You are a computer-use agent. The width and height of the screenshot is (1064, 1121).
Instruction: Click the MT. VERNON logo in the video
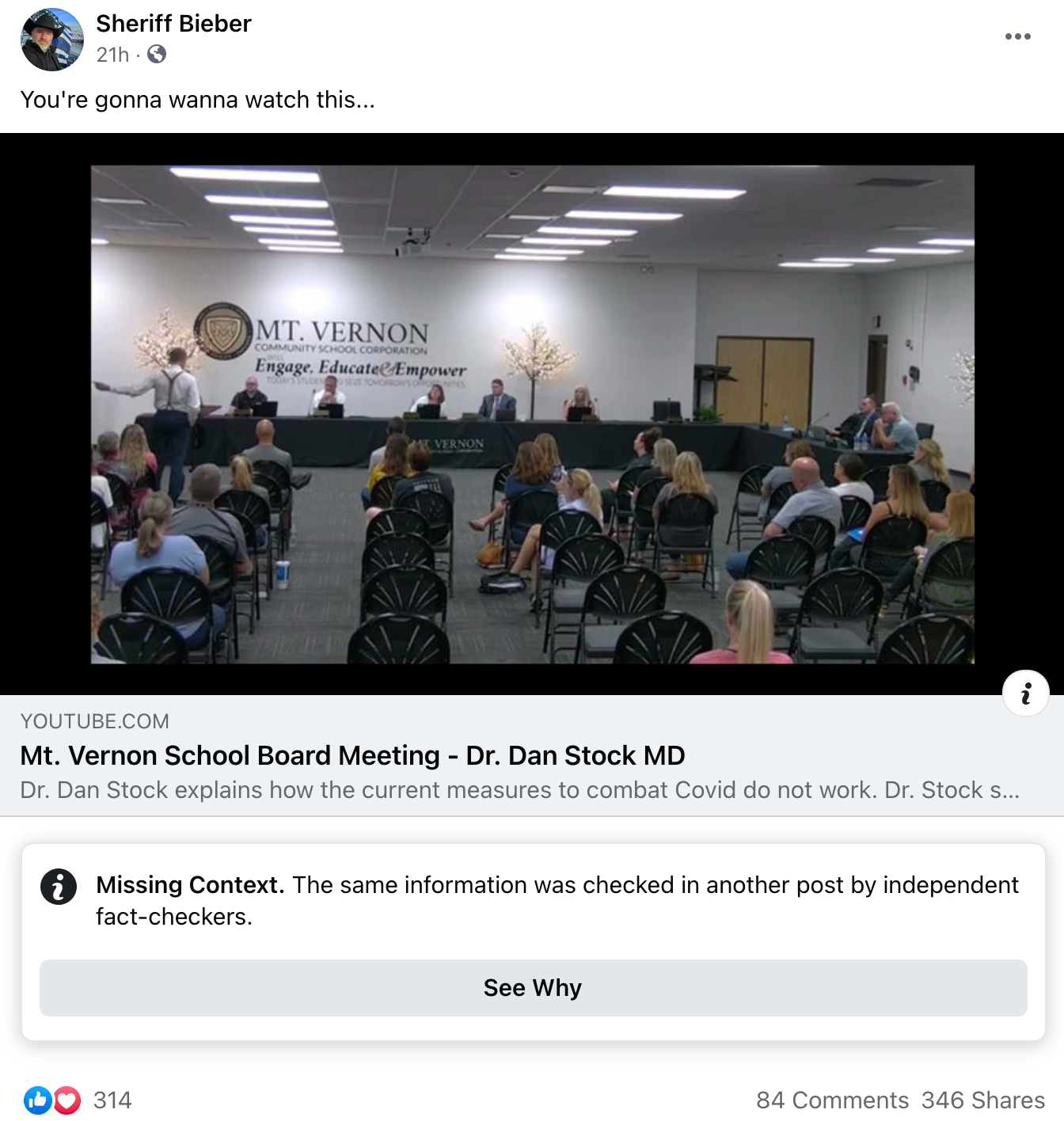point(223,331)
